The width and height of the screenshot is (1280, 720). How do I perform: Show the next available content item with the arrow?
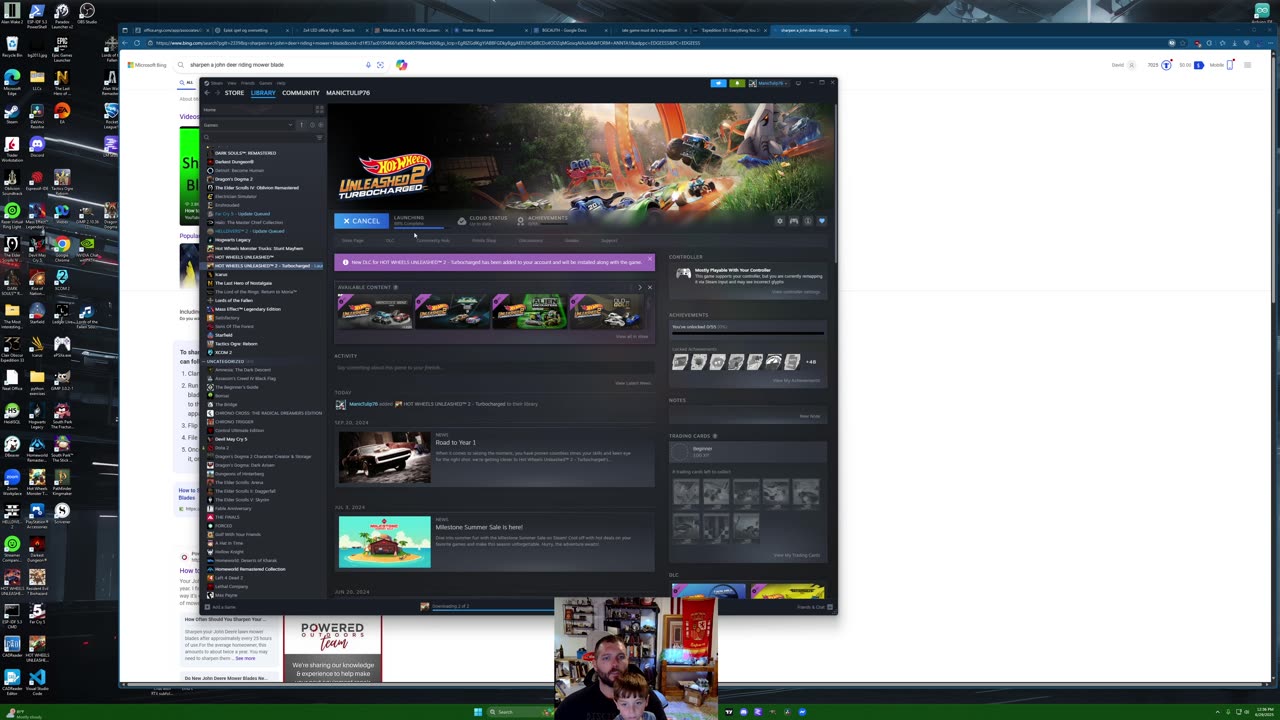[640, 287]
